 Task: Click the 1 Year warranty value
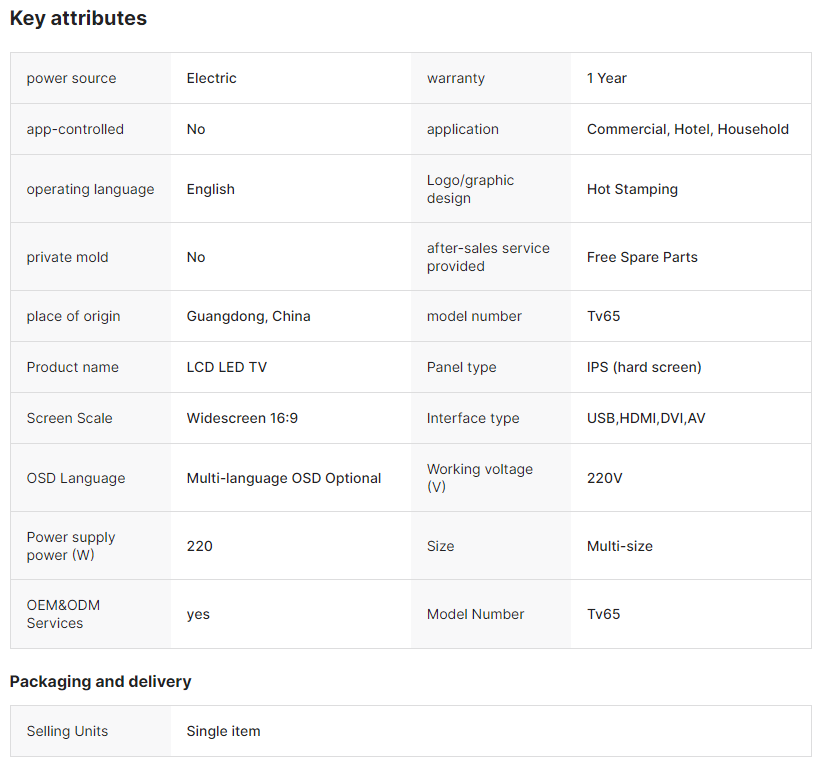pyautogui.click(x=607, y=78)
